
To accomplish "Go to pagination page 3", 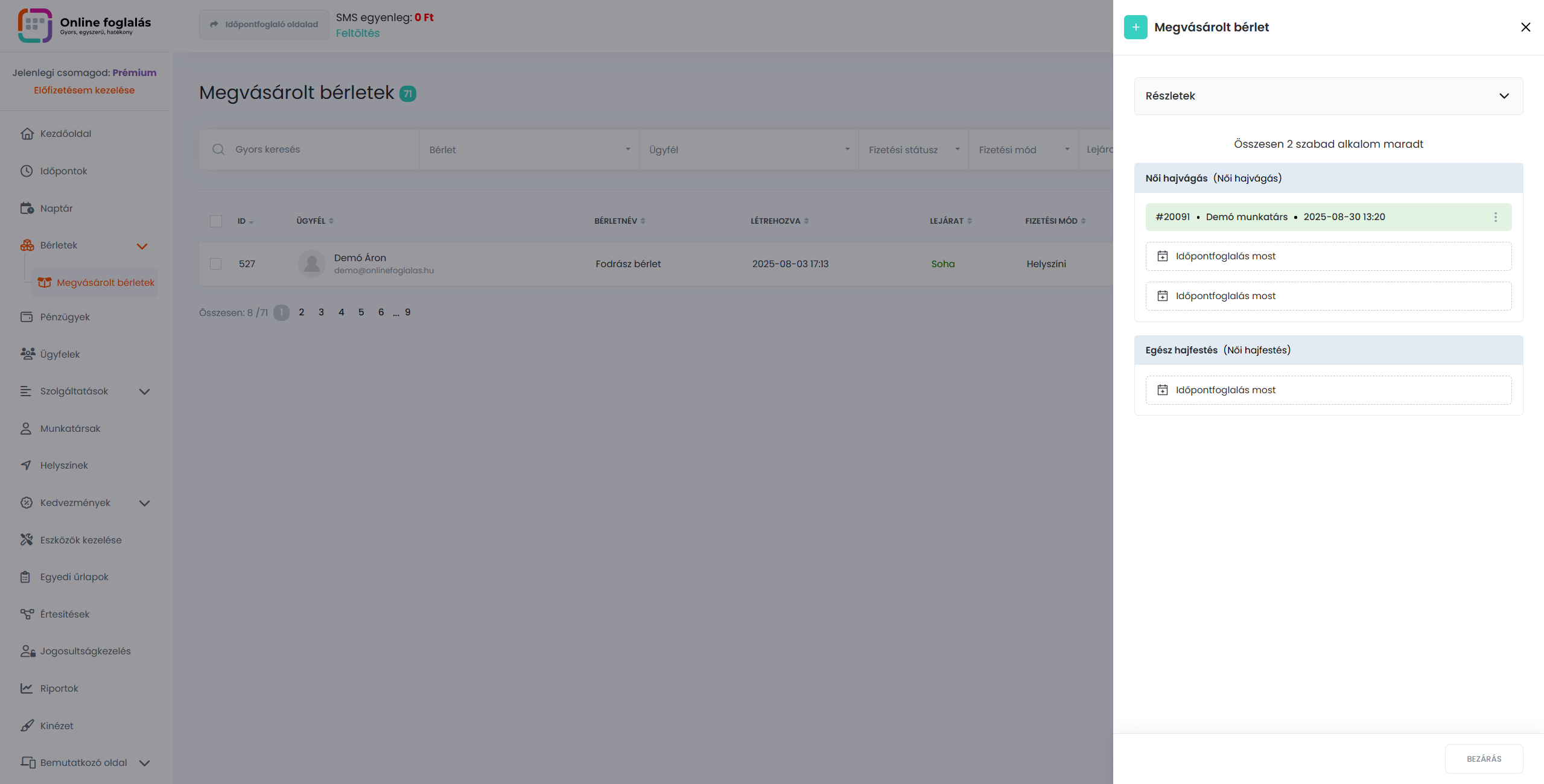I will [x=321, y=312].
